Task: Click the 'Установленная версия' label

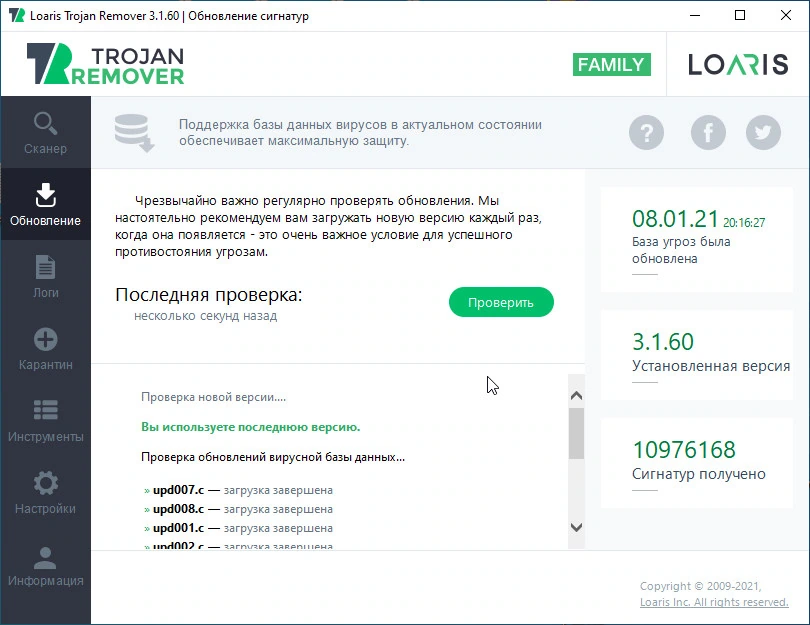Action: (x=711, y=366)
